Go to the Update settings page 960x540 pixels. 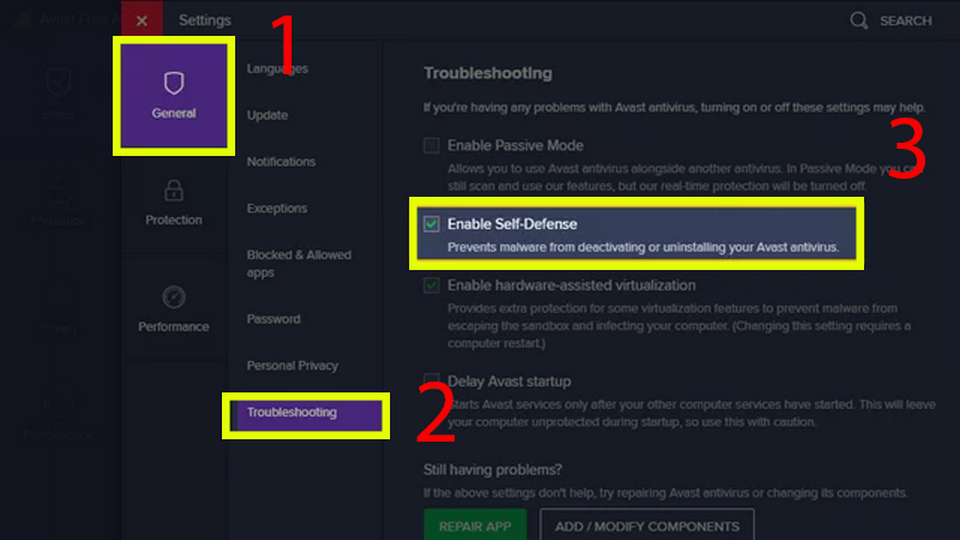coord(268,115)
